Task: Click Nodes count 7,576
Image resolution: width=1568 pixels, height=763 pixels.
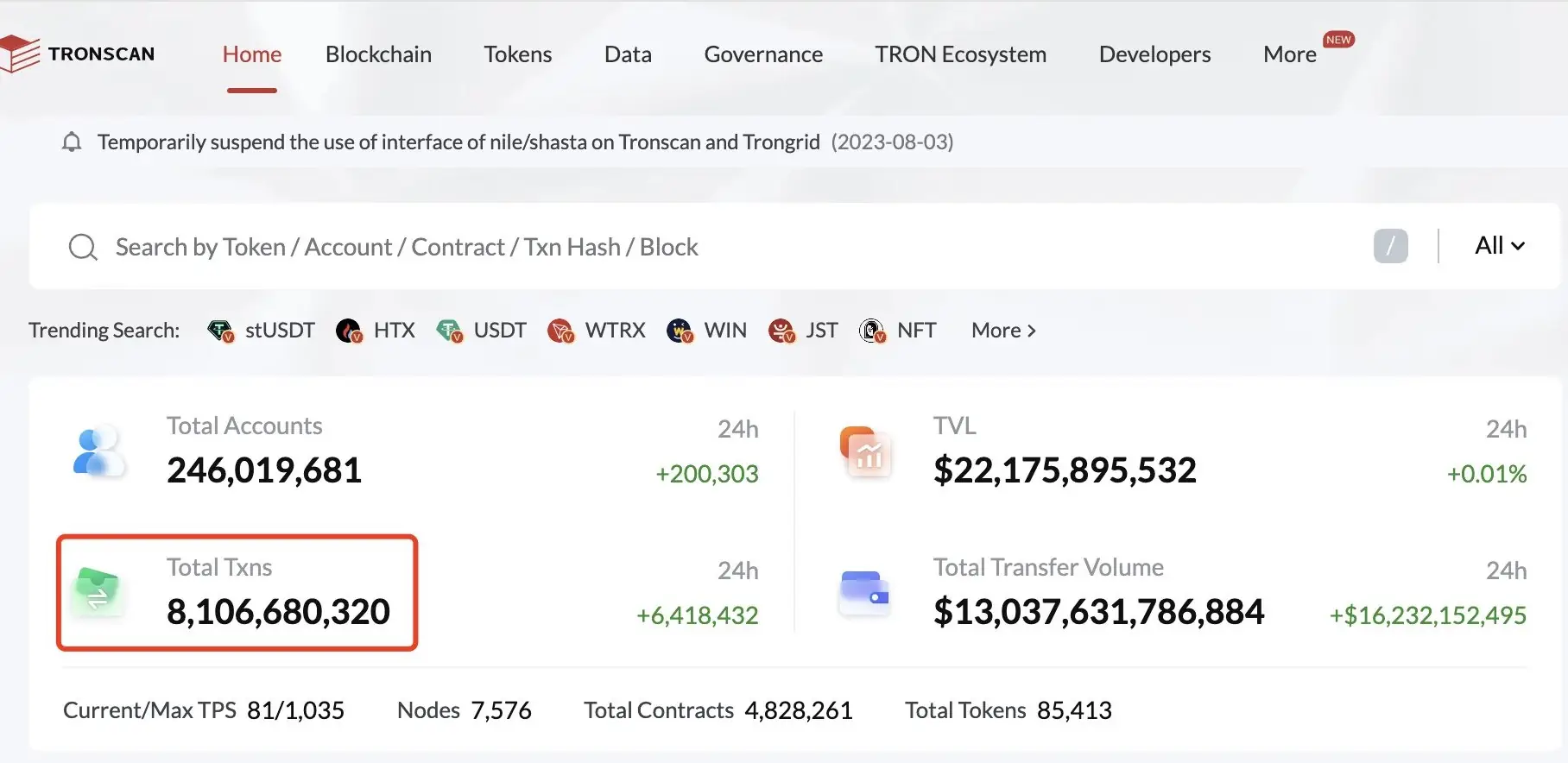Action: (x=501, y=710)
